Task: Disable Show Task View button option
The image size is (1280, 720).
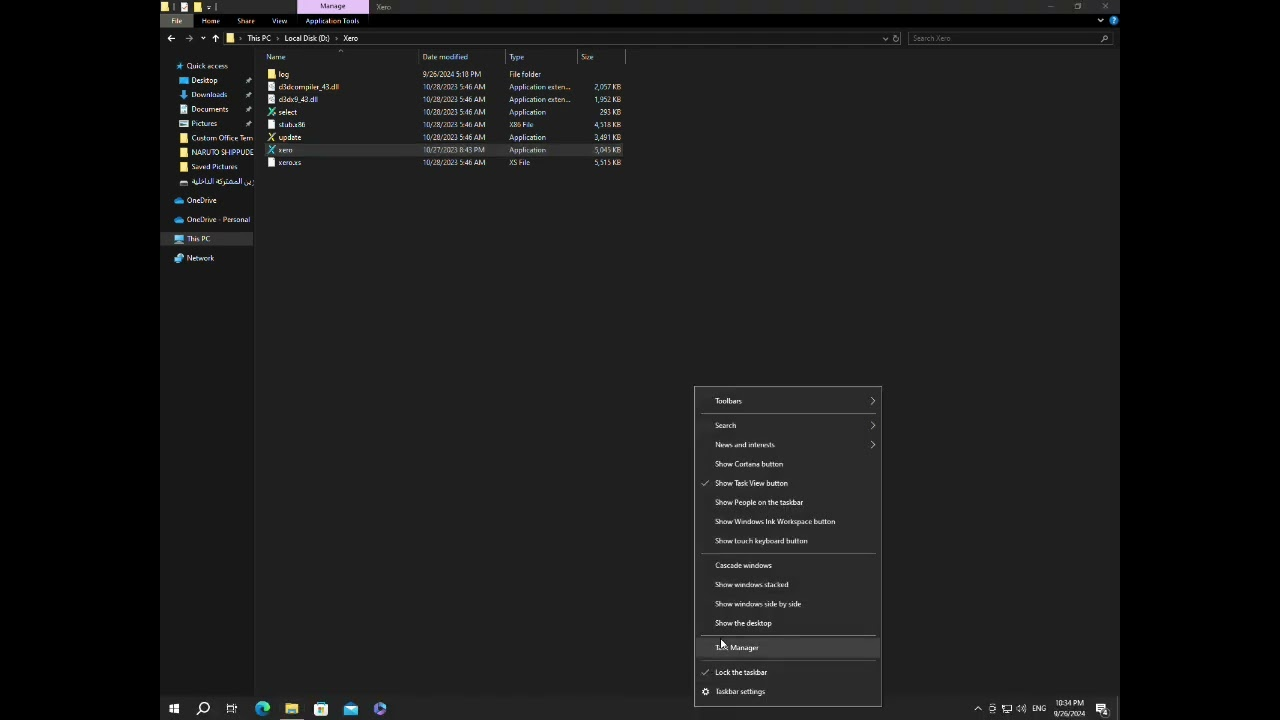Action: pyautogui.click(x=751, y=483)
